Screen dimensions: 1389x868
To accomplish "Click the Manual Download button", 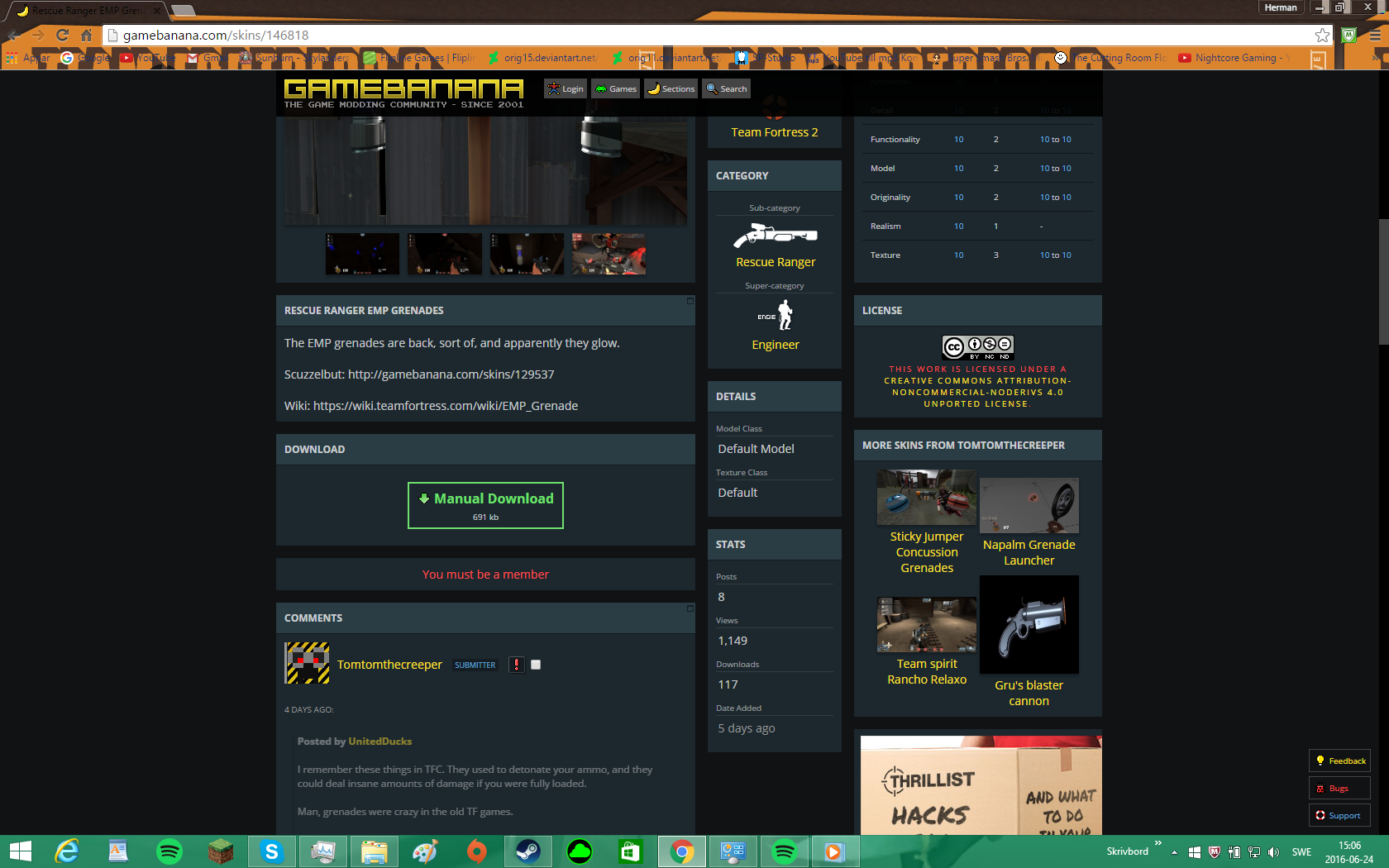I will 485,505.
